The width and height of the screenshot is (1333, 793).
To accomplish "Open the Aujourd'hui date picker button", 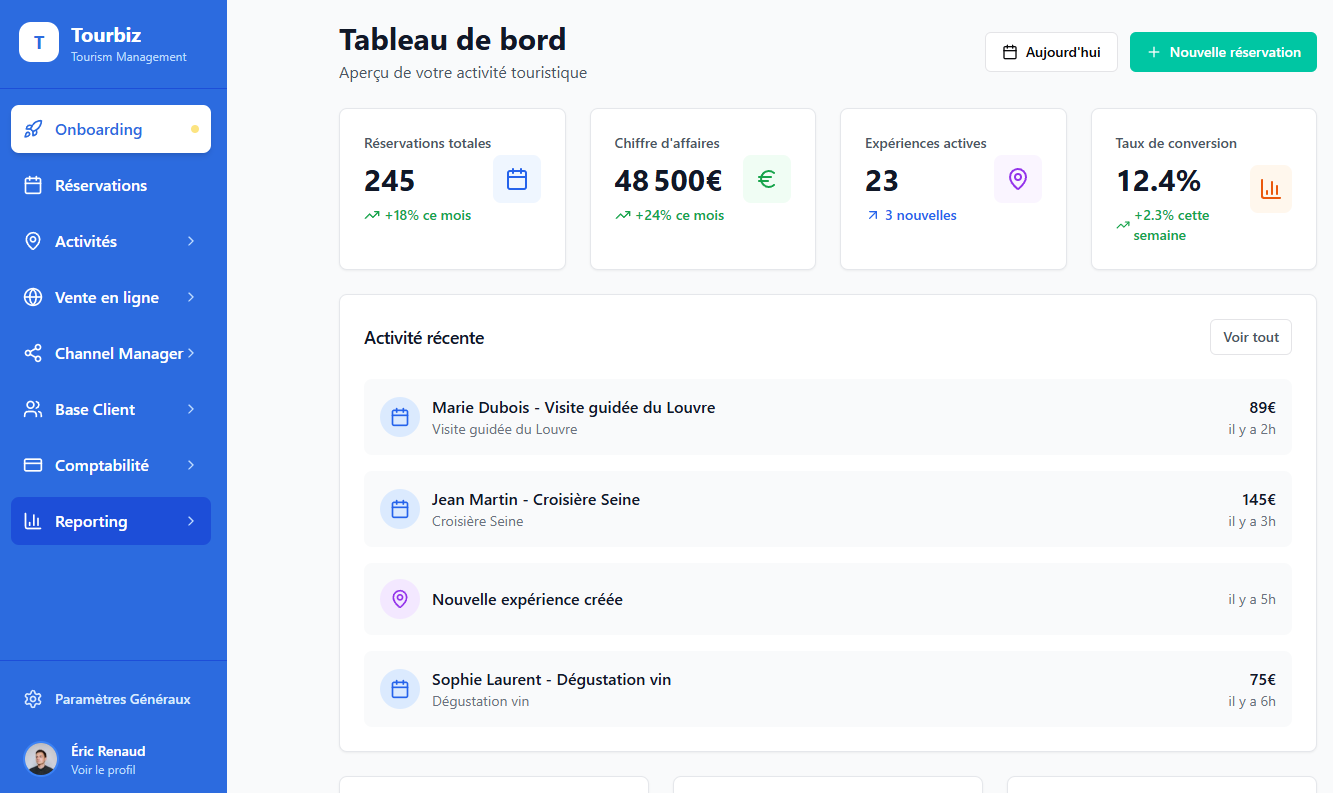I will click(x=1051, y=52).
